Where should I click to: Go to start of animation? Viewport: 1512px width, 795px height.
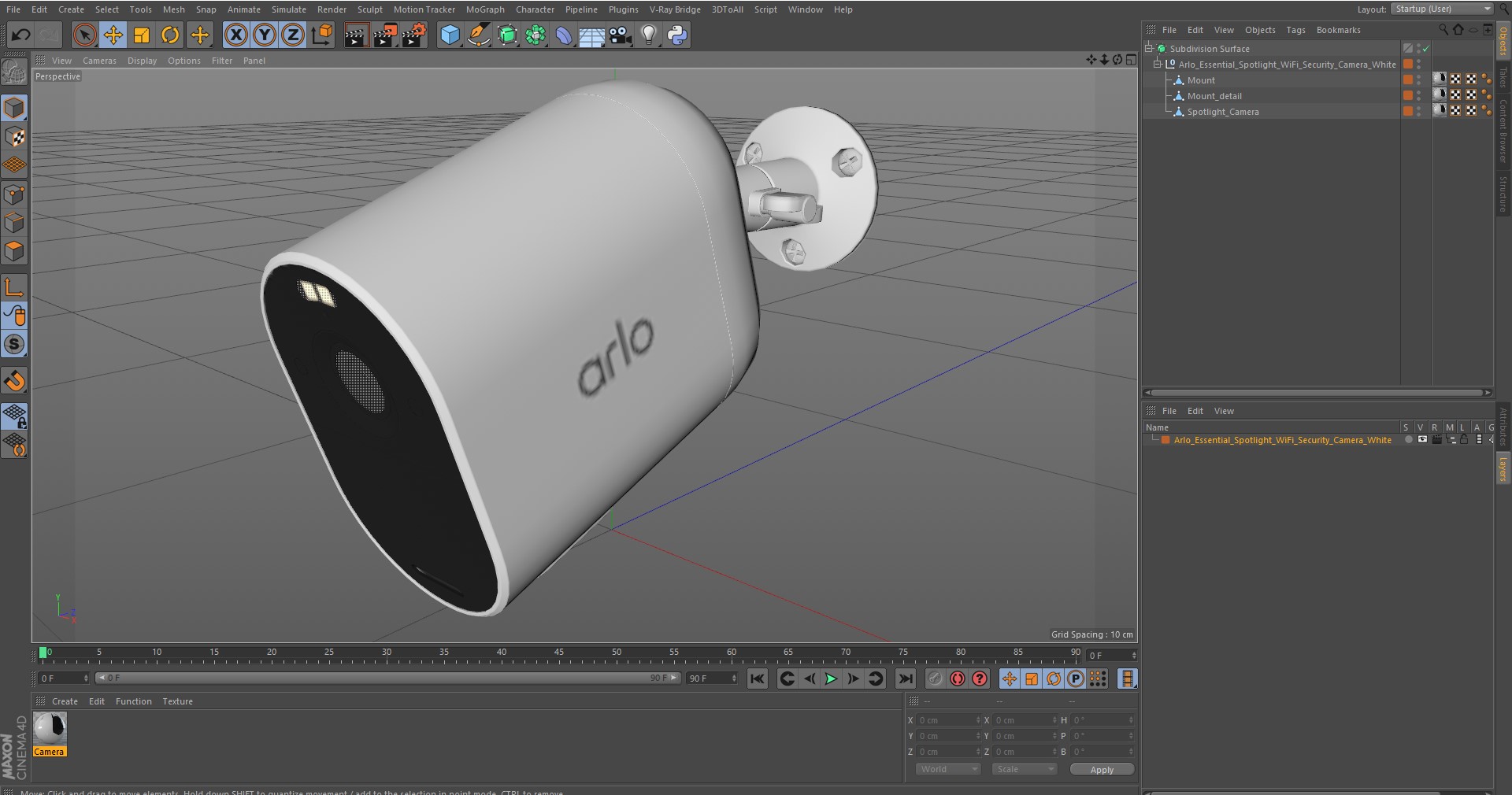click(757, 679)
